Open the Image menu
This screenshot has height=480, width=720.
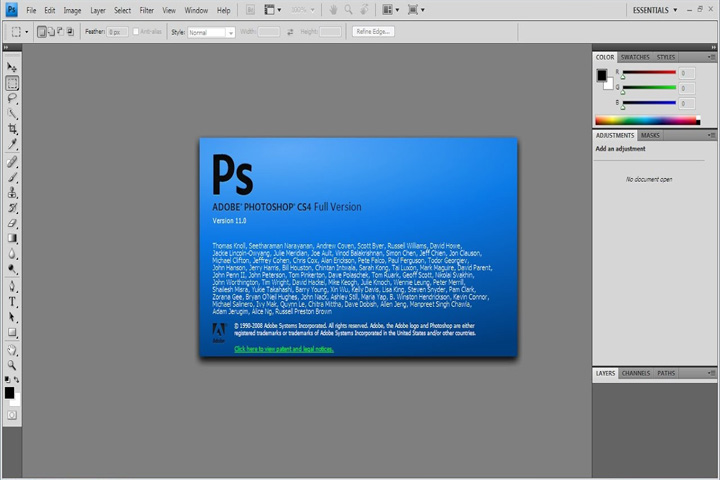click(x=72, y=10)
